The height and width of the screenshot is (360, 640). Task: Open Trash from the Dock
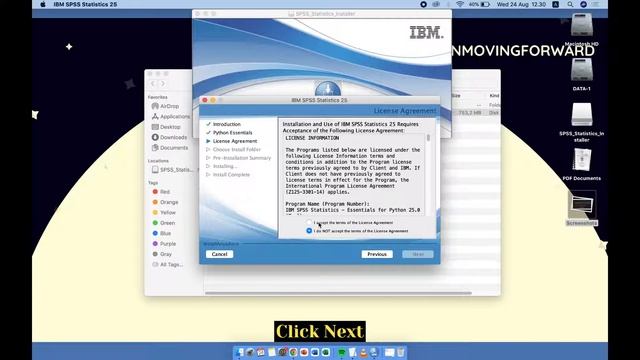point(400,352)
